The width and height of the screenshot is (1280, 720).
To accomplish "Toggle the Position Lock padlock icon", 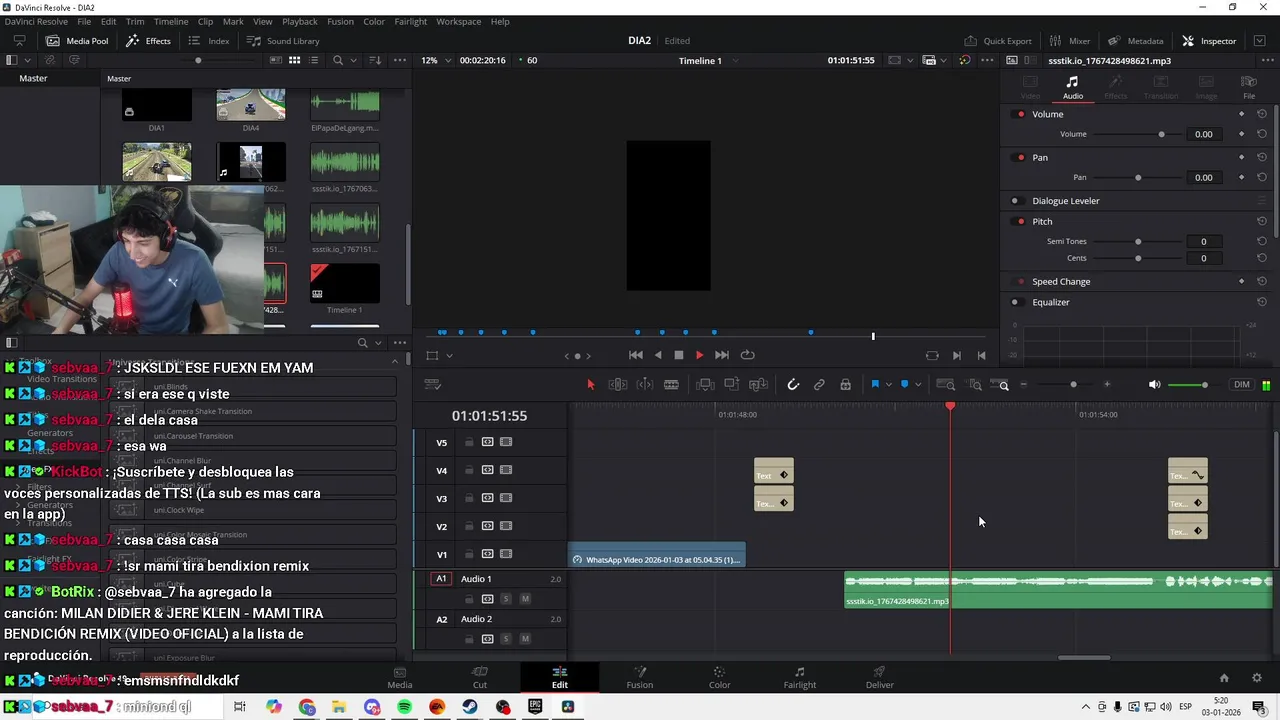I will 845,385.
